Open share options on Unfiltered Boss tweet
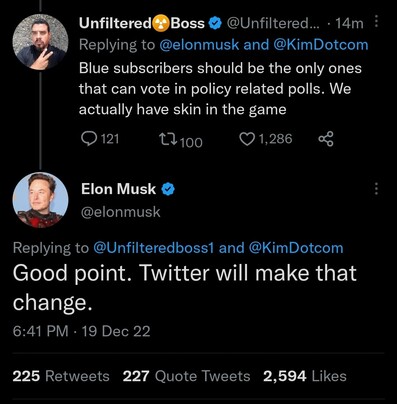This screenshot has height=404, width=397. click(326, 139)
